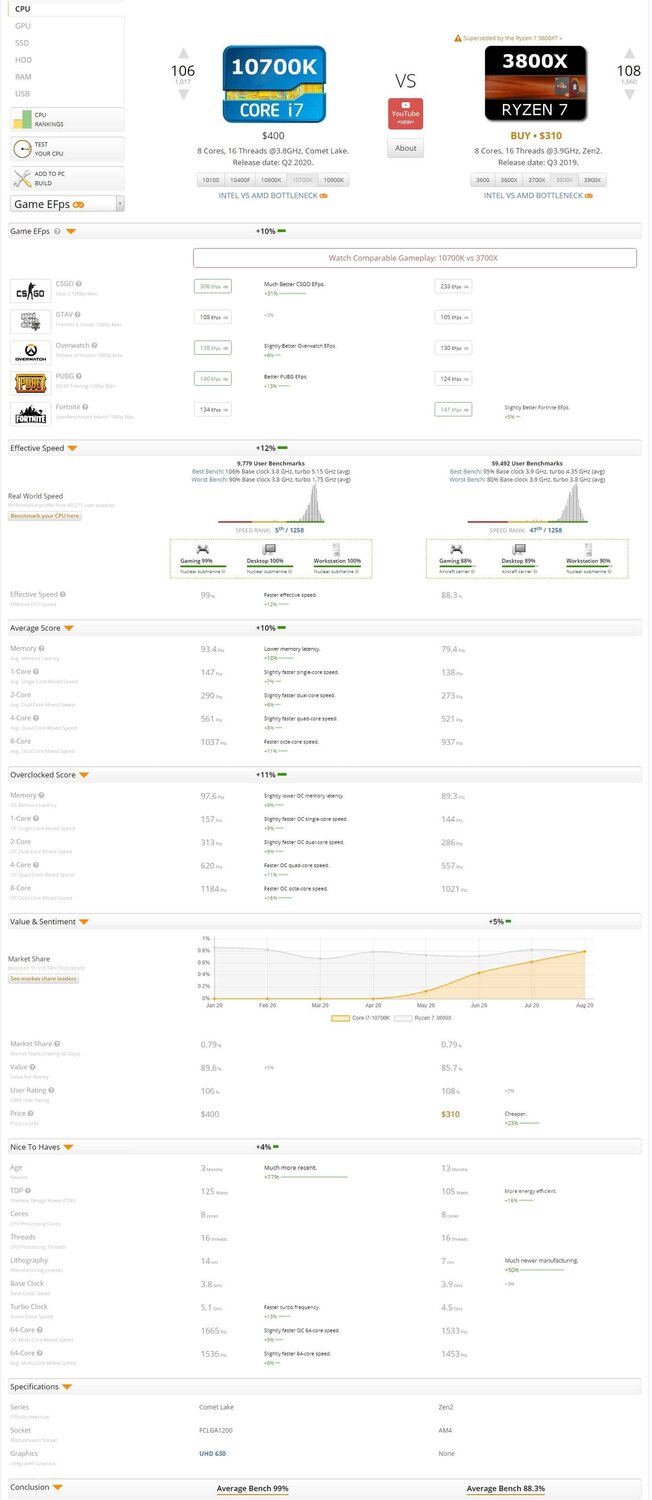Select GPU in the left category menu
Screen dimensions: 652x1500
pyautogui.click(x=22, y=25)
